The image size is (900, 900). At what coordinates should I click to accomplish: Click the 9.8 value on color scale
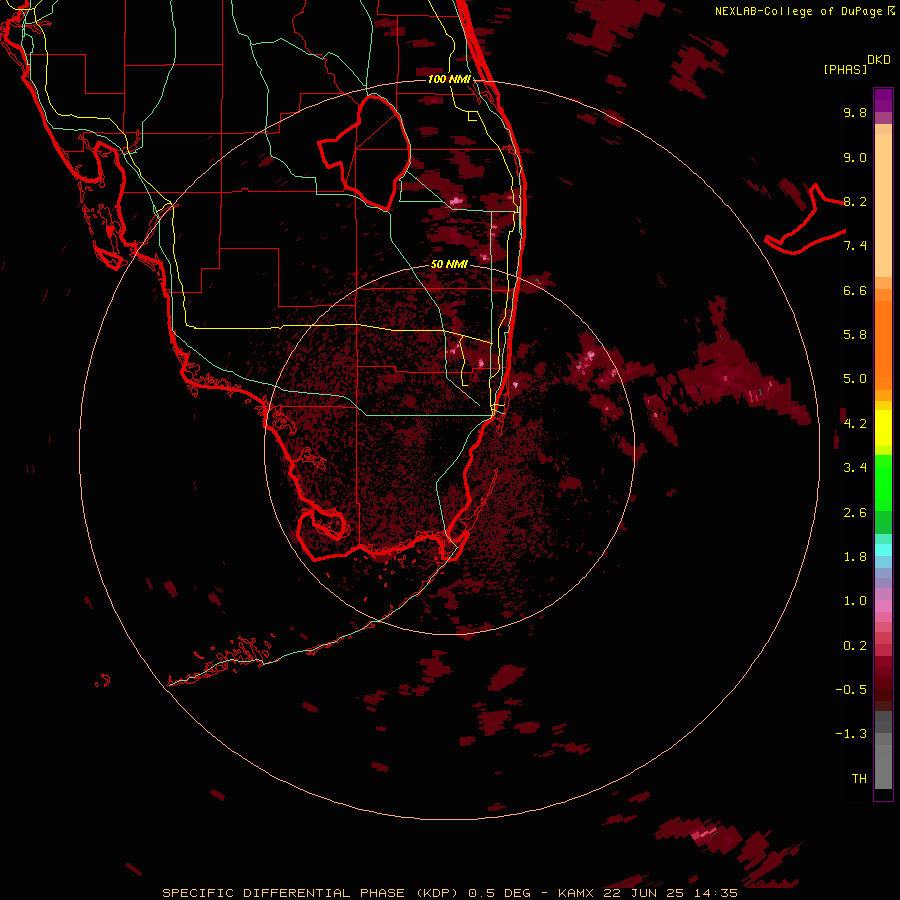tap(855, 112)
